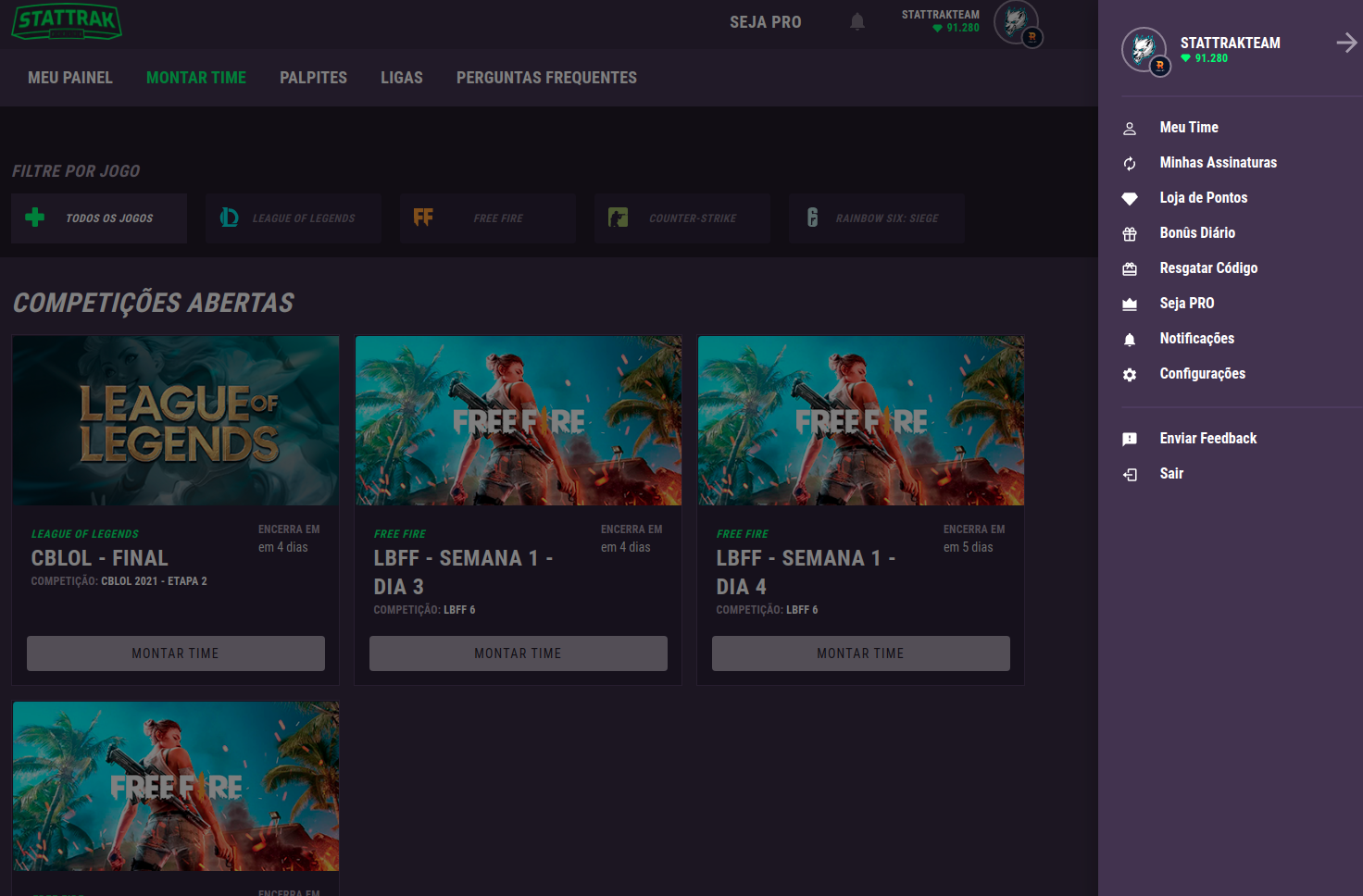The image size is (1363, 896).
Task: Open the LBFF Semana 1 Dia 4 banner
Action: pos(861,421)
